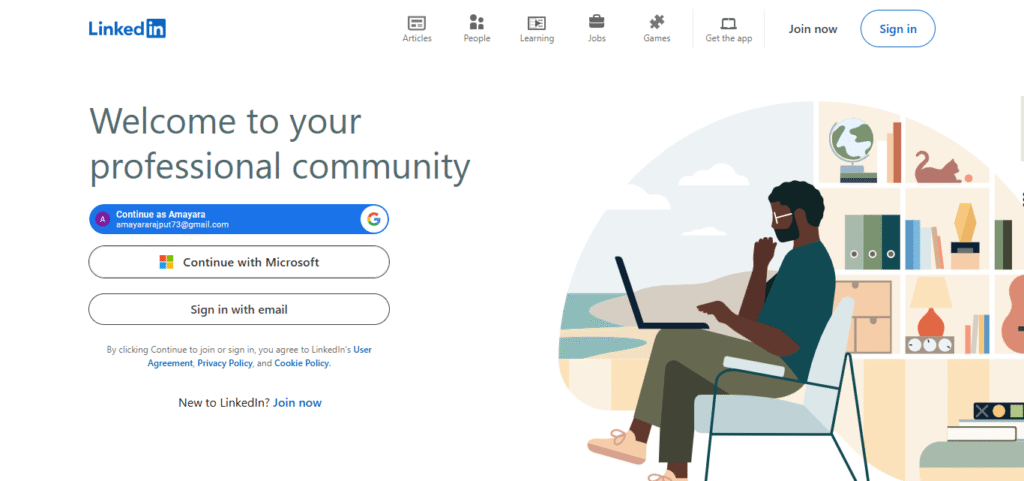Select Continue with Microsoft
The width and height of the screenshot is (1024, 481).
239,262
